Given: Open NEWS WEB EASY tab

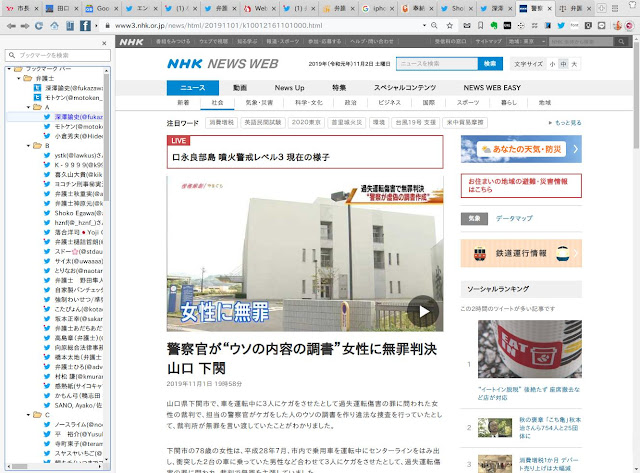Looking at the screenshot, I should 492,88.
